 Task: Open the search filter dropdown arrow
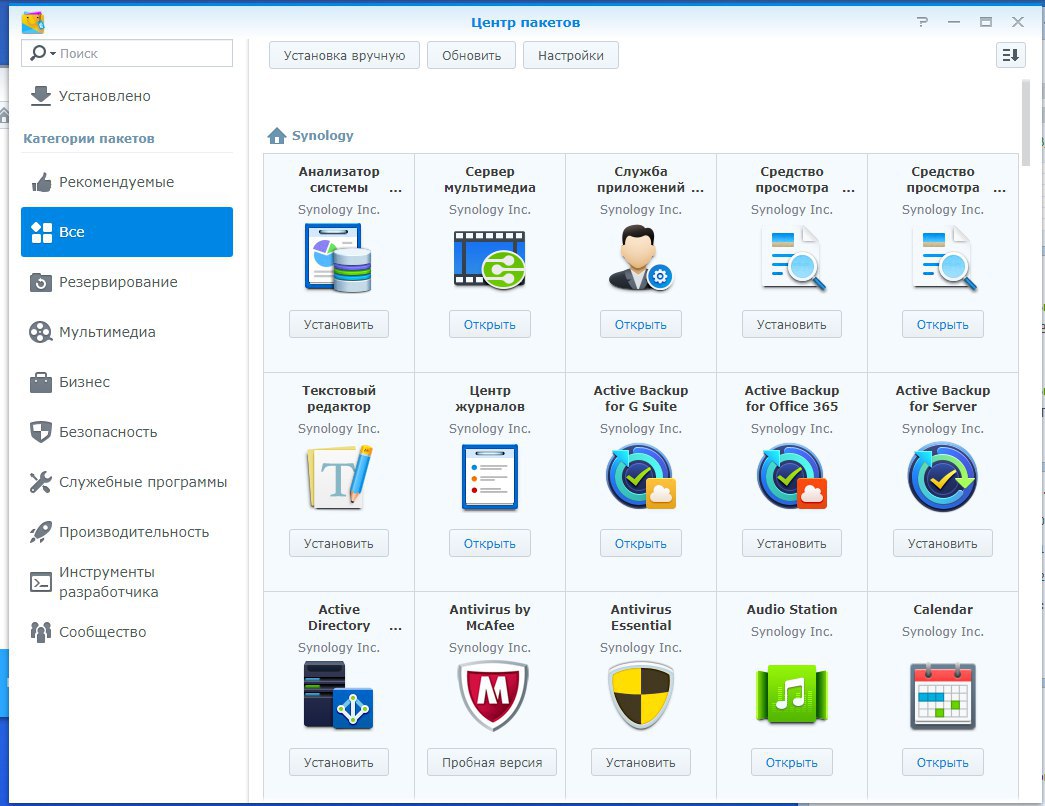tap(53, 53)
